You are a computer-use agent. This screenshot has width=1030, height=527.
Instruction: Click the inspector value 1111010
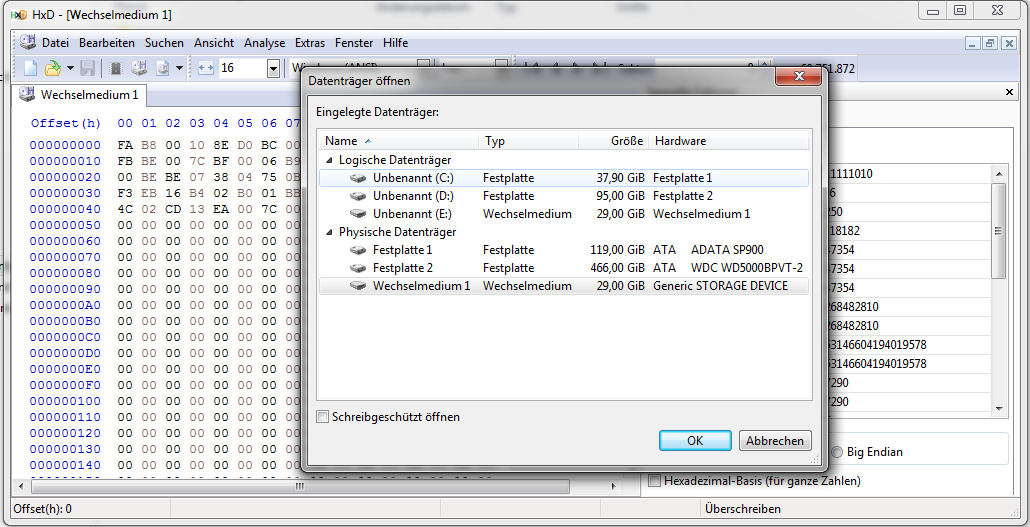point(851,174)
